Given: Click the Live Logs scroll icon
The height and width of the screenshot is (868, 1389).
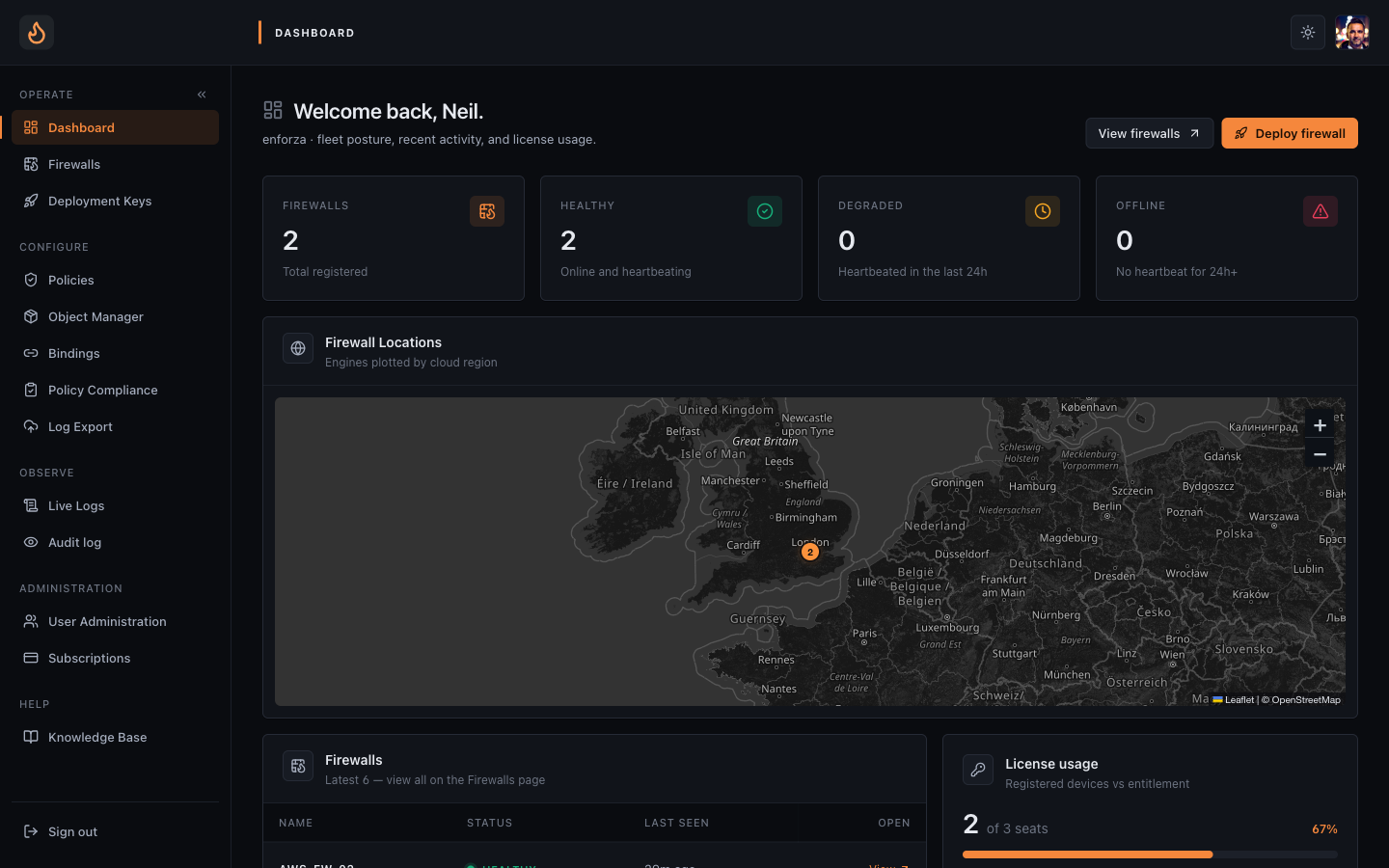Looking at the screenshot, I should 31,505.
